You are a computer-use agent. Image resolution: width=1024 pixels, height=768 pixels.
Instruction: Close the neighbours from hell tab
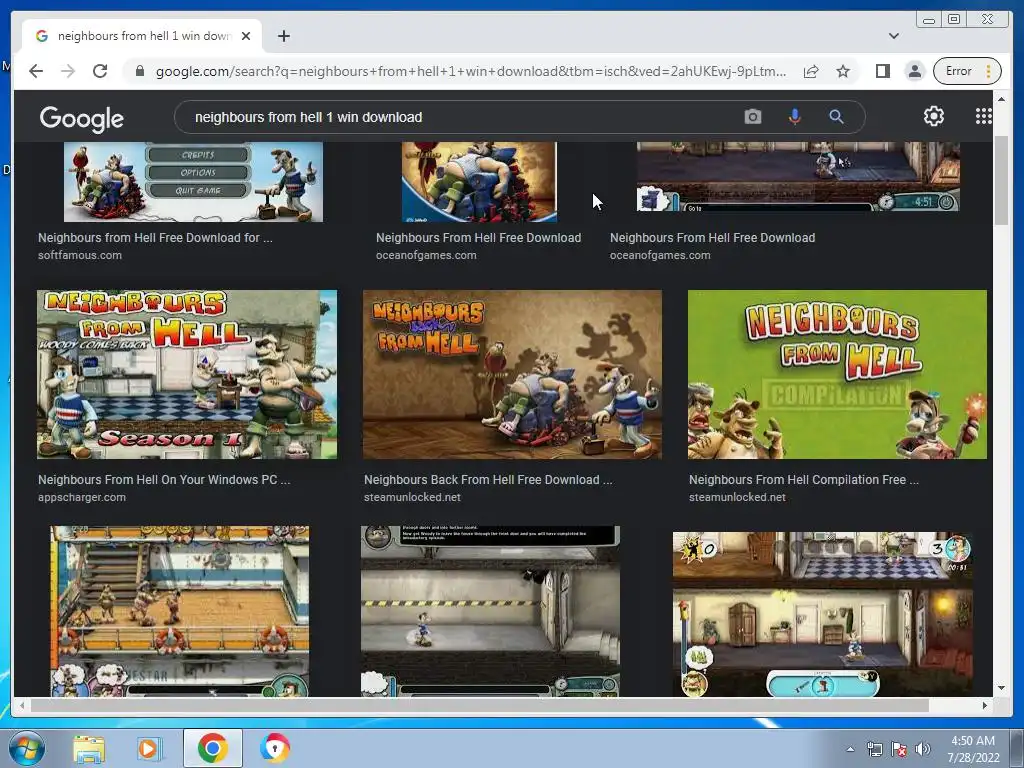click(x=246, y=36)
